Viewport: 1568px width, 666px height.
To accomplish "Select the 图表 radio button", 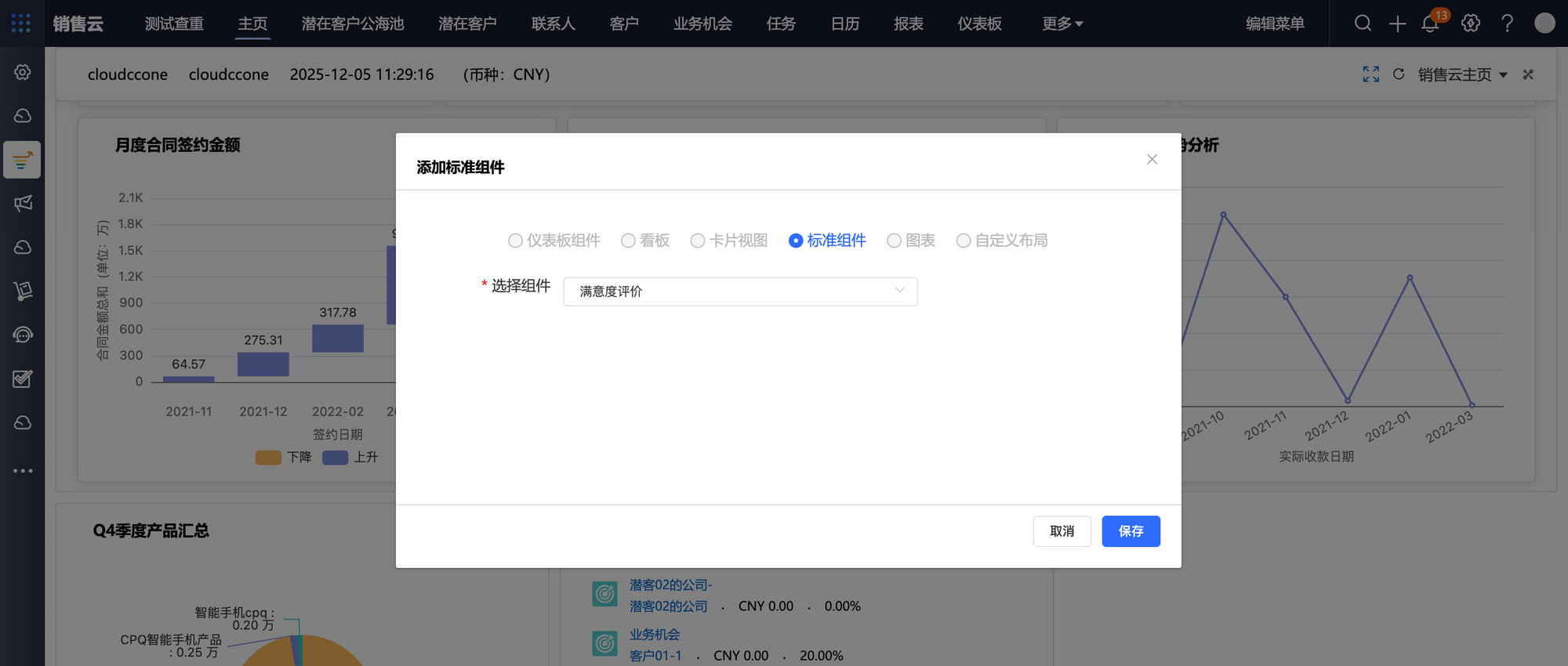I will (894, 241).
